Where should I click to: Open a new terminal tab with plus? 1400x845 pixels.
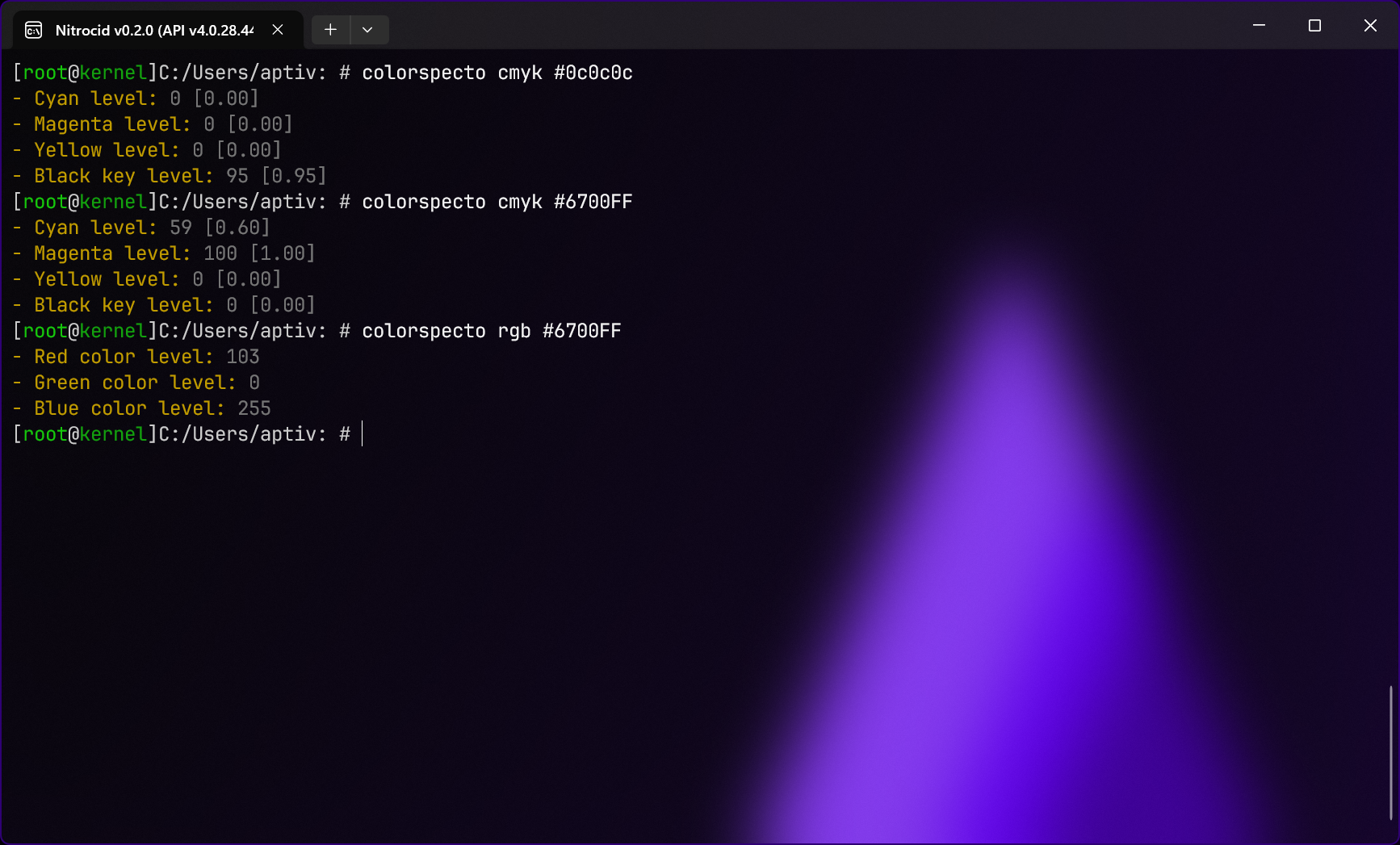pyautogui.click(x=330, y=30)
